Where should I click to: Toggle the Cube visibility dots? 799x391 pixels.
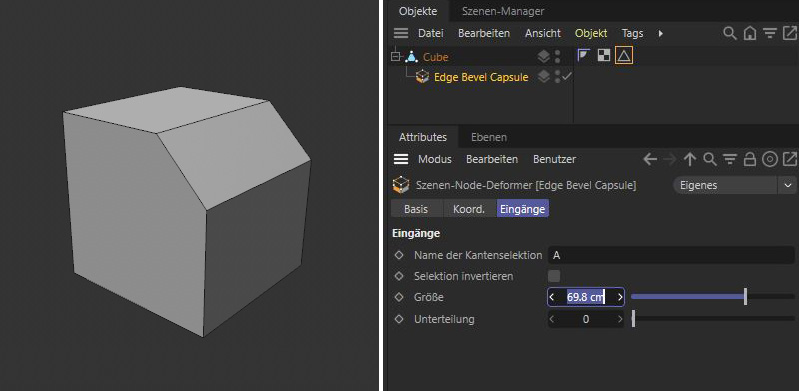pyautogui.click(x=557, y=57)
